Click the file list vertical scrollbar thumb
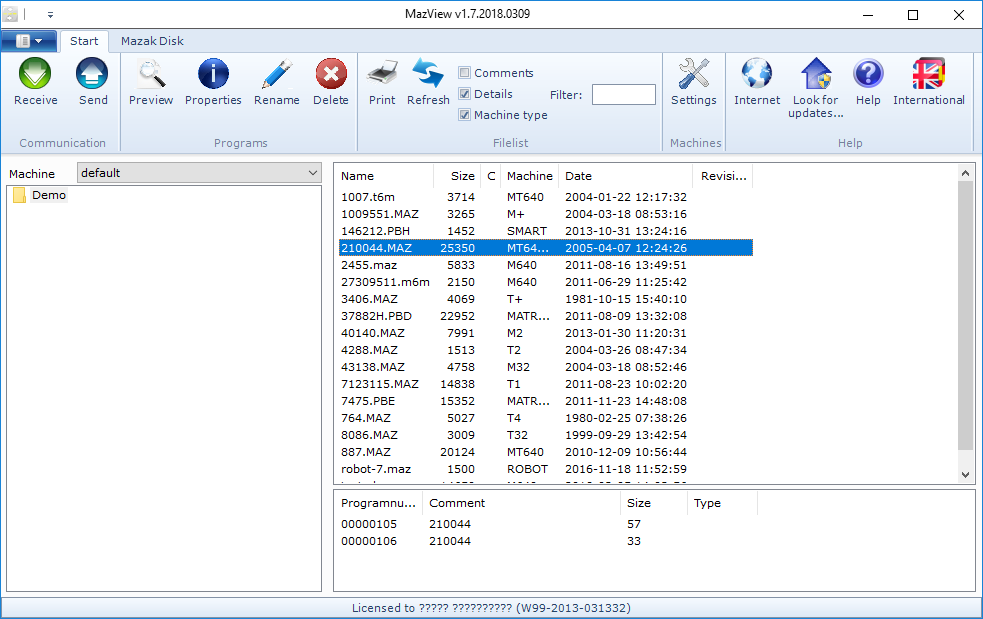Image resolution: width=983 pixels, height=619 pixels. (x=965, y=315)
